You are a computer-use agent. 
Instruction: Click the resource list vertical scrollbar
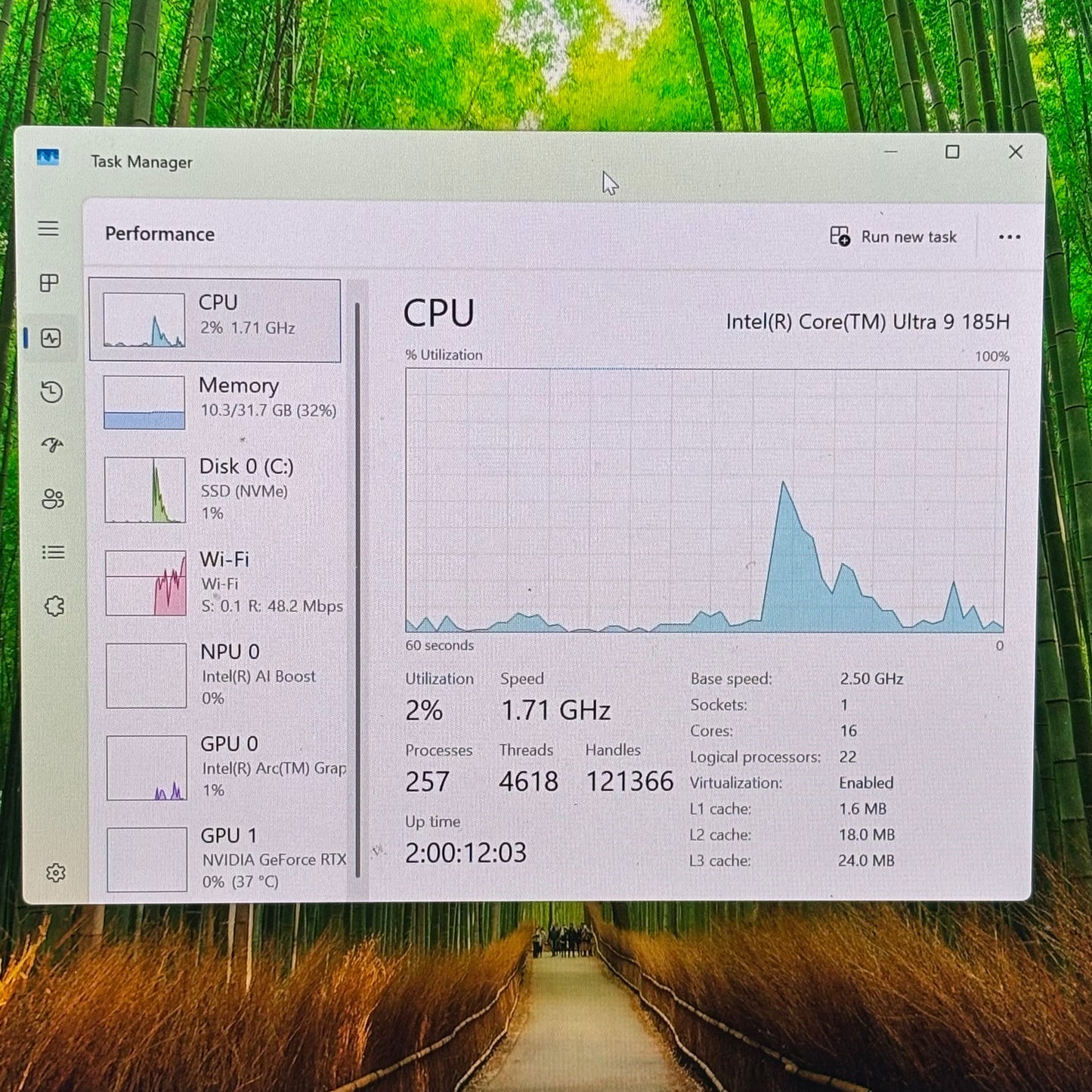[357, 589]
